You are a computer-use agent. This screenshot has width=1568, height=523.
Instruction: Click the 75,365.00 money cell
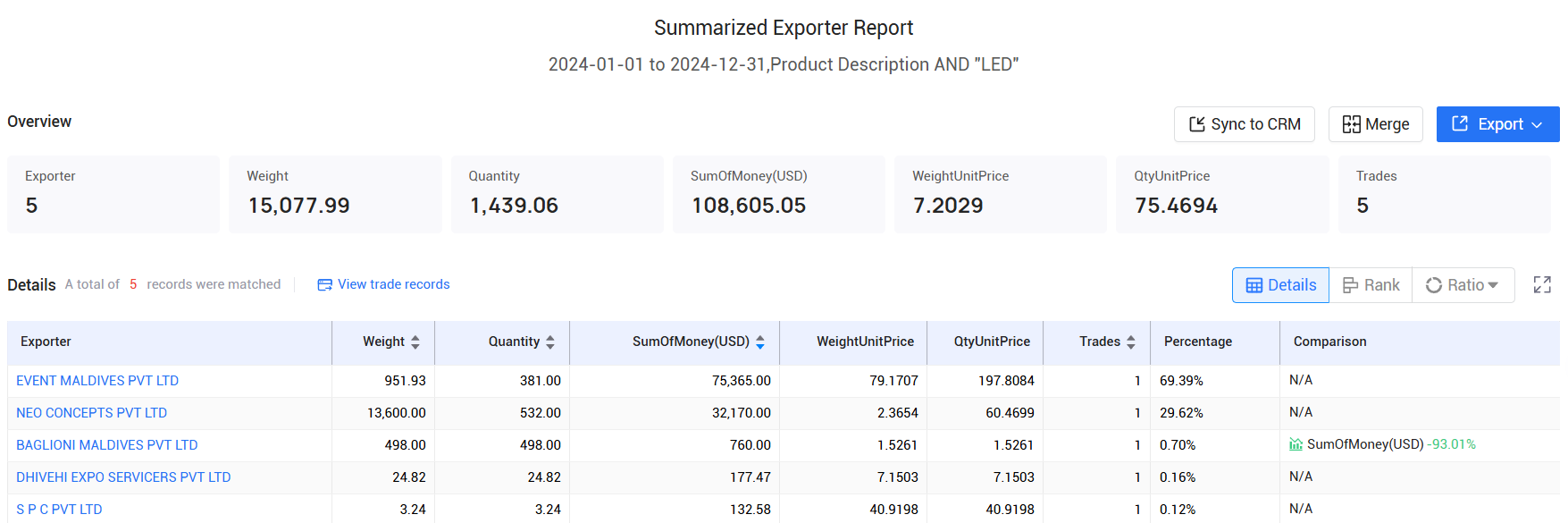click(675, 381)
